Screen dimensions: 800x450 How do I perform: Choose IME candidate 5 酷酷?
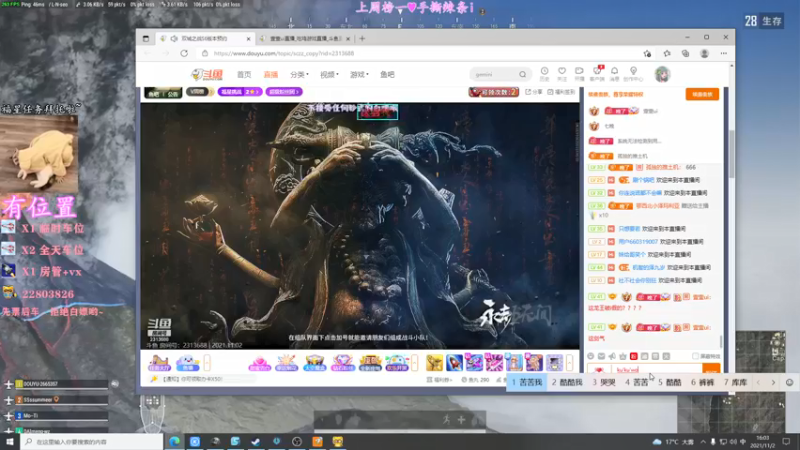[x=670, y=382]
